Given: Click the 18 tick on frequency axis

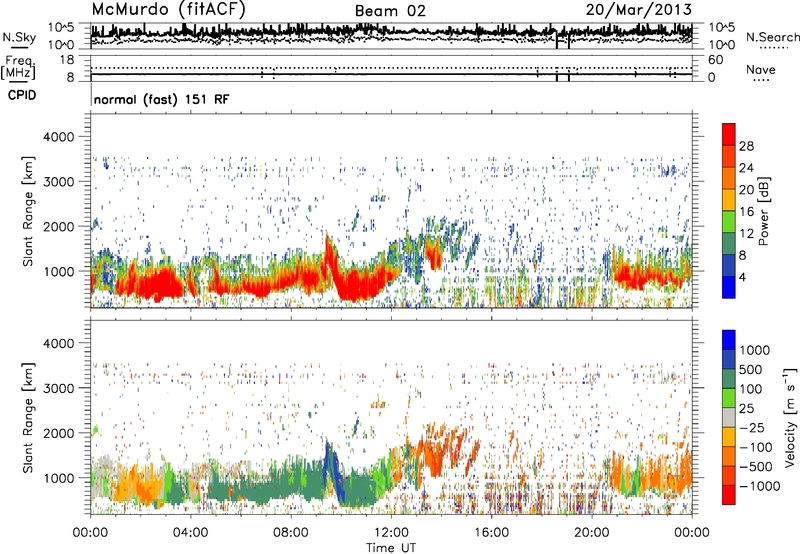Looking at the screenshot, I should 67,60.
